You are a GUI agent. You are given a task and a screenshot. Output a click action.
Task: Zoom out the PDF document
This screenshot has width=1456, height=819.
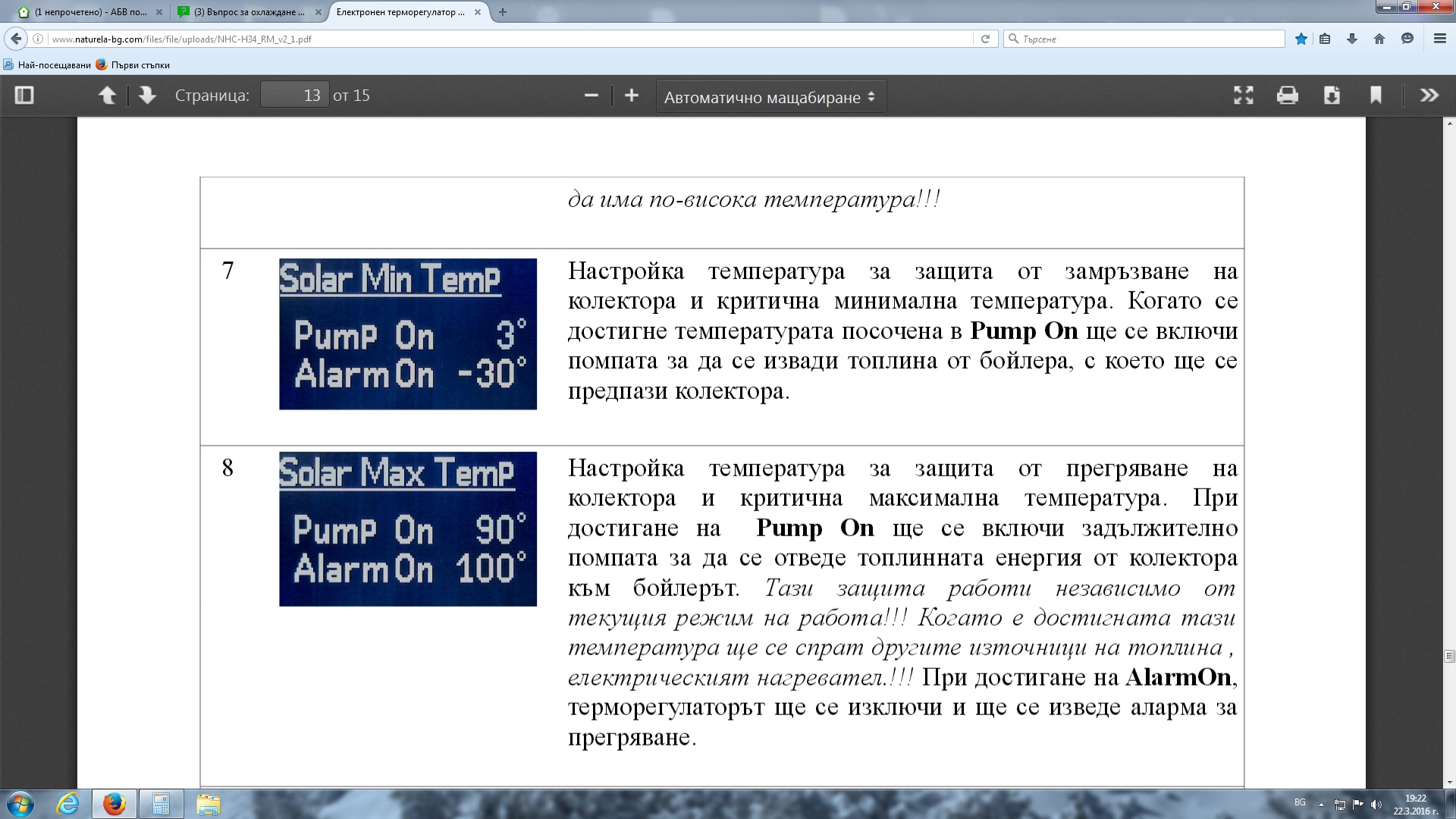pyautogui.click(x=591, y=96)
